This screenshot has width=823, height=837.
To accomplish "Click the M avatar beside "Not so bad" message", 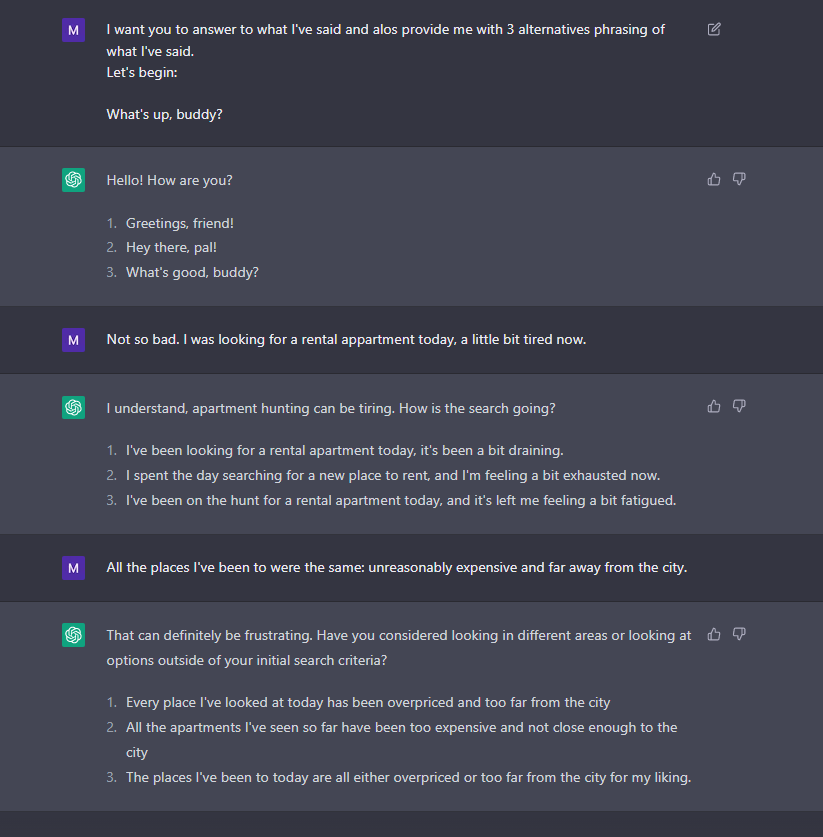I will pyautogui.click(x=74, y=339).
